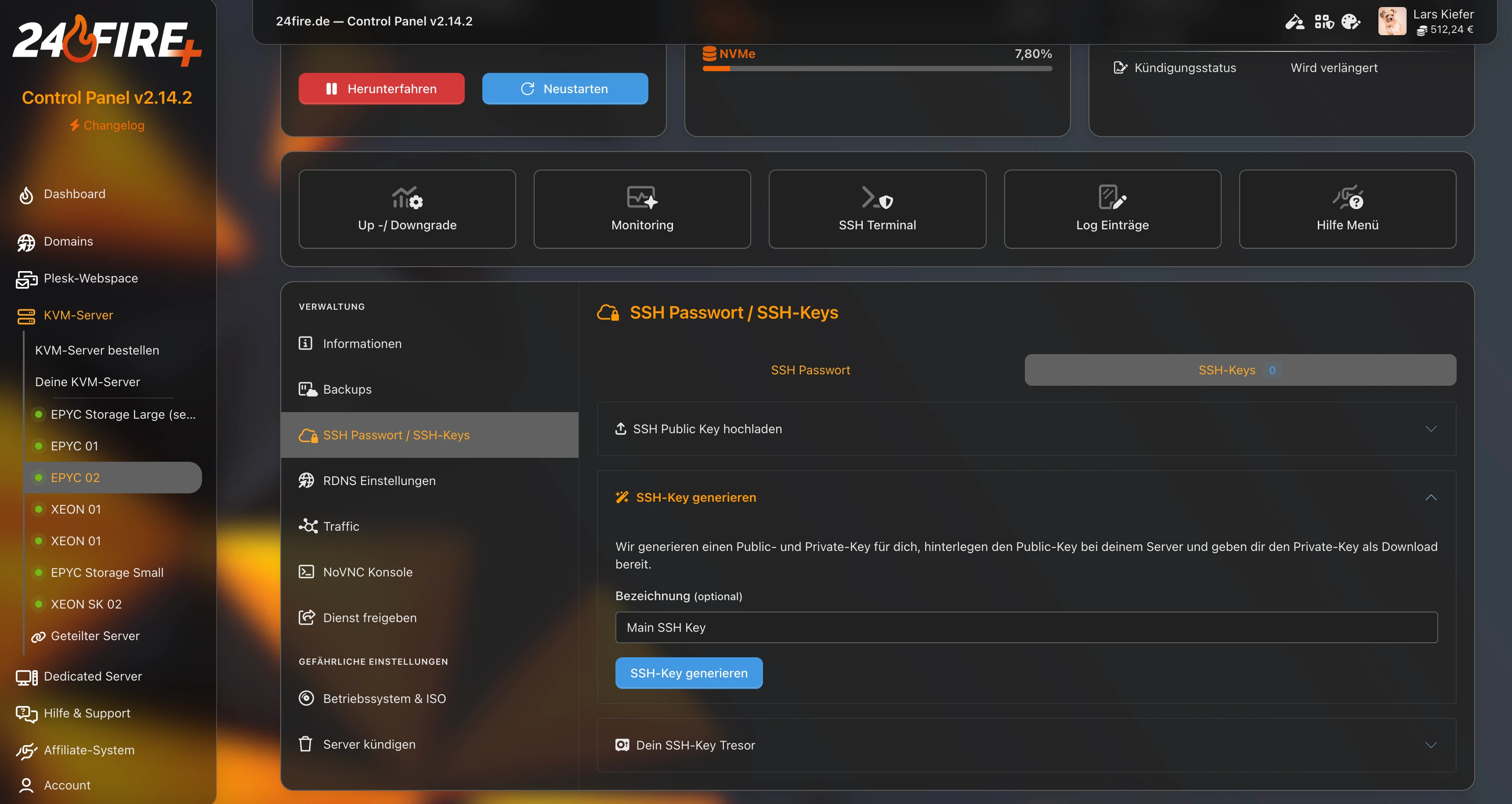Screen dimensions: 1512x804
Task: Open Backups in Verwaltung
Action: (x=430, y=390)
